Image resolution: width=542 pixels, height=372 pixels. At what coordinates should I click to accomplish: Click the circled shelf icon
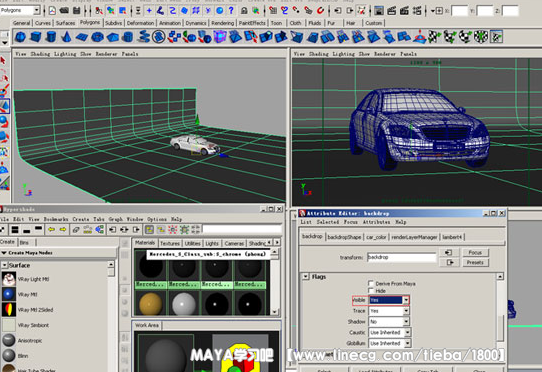pos(159,37)
